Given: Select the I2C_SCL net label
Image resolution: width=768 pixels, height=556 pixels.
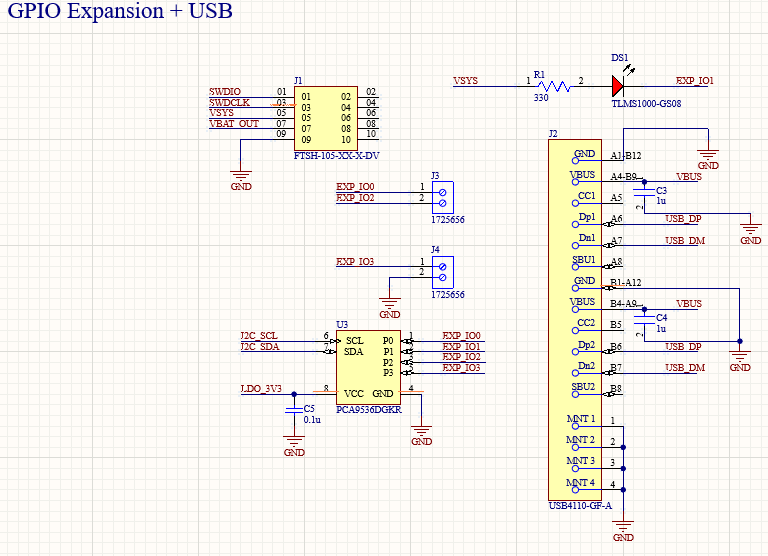Looking at the screenshot, I should (259, 336).
